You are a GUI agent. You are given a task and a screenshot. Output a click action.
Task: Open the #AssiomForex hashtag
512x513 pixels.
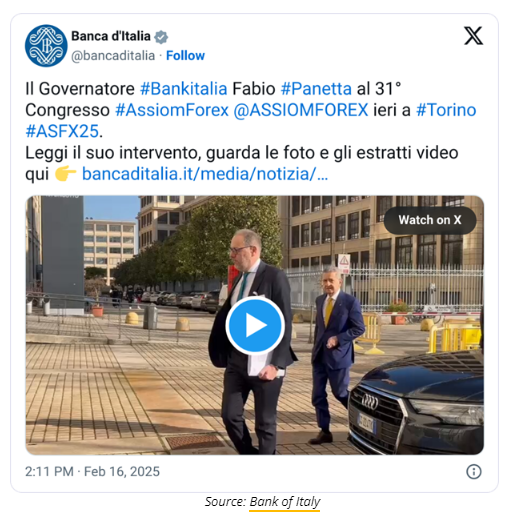coord(172,110)
